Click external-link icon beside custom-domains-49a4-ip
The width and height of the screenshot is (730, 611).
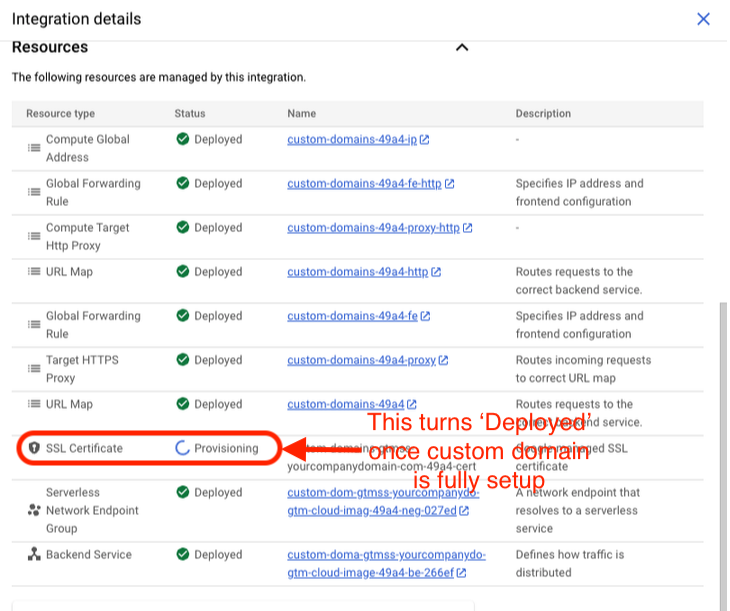(x=425, y=140)
